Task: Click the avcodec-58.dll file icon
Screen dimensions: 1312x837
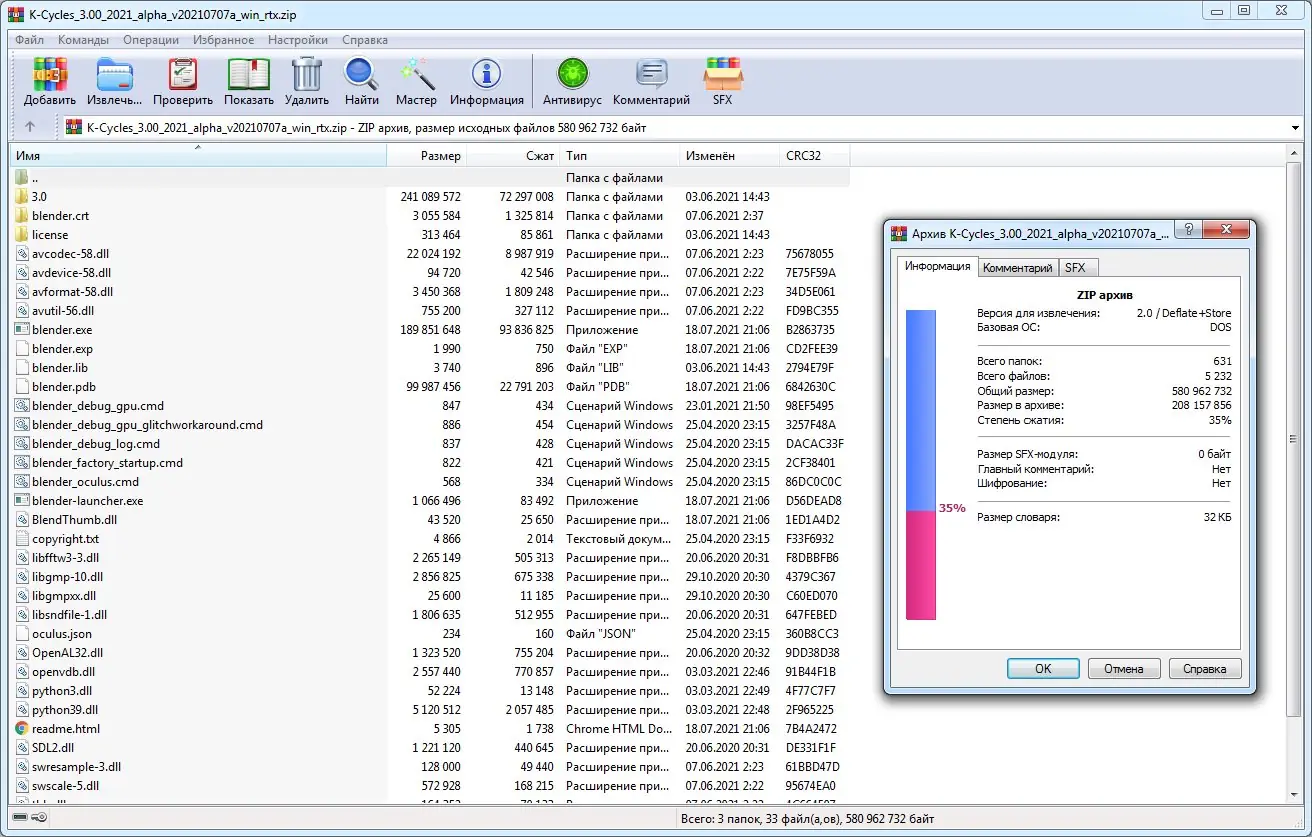Action: coord(22,254)
